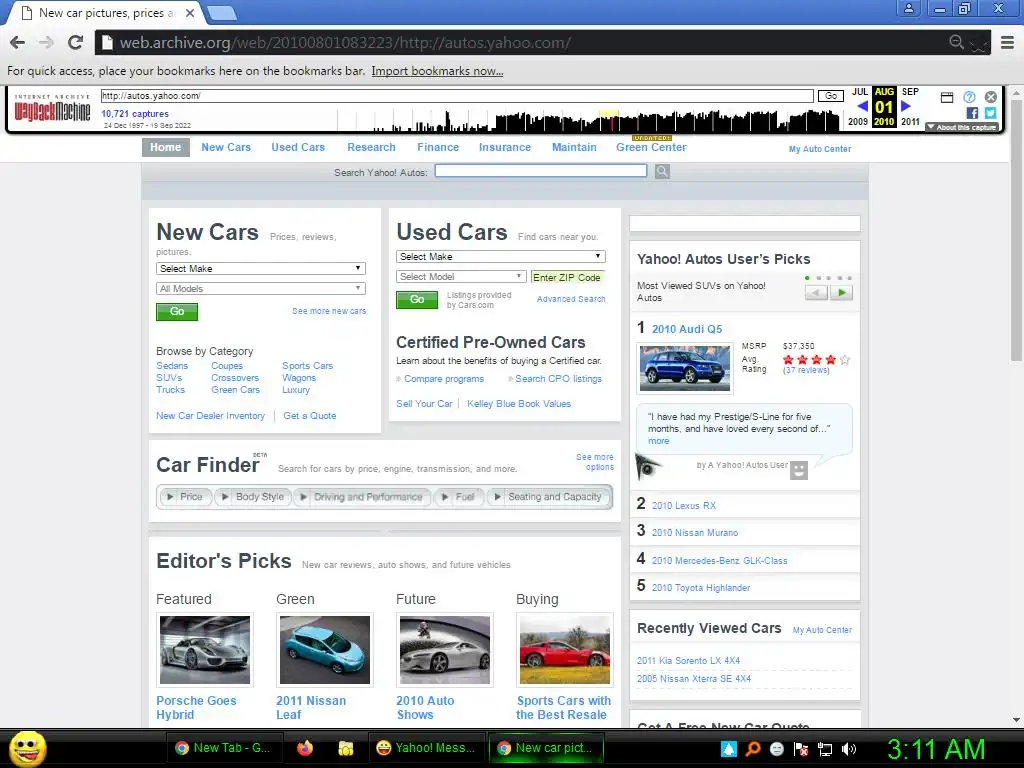
Task: Open the 2011 Nissan Leaf thumbnail
Action: click(x=325, y=650)
